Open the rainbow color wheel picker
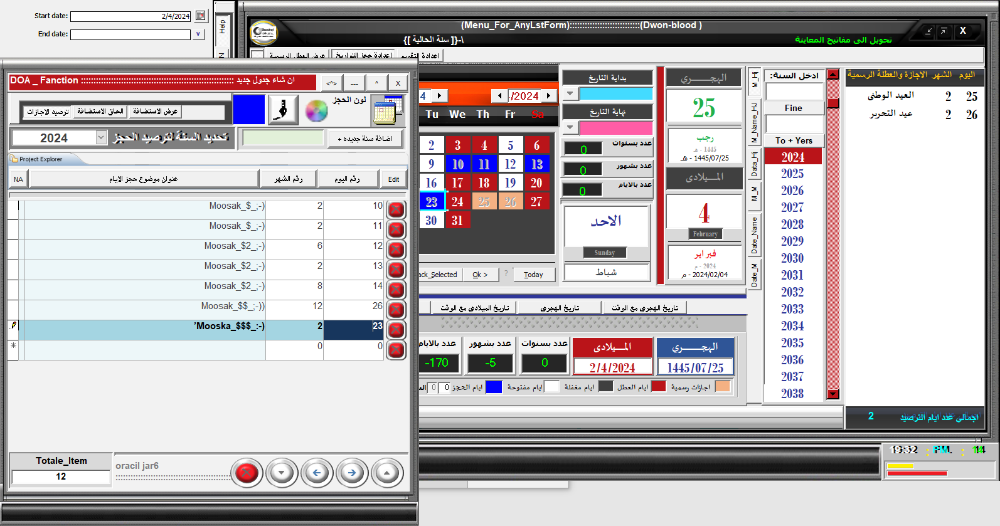Screen dimensions: 1000x526 (x=316, y=111)
